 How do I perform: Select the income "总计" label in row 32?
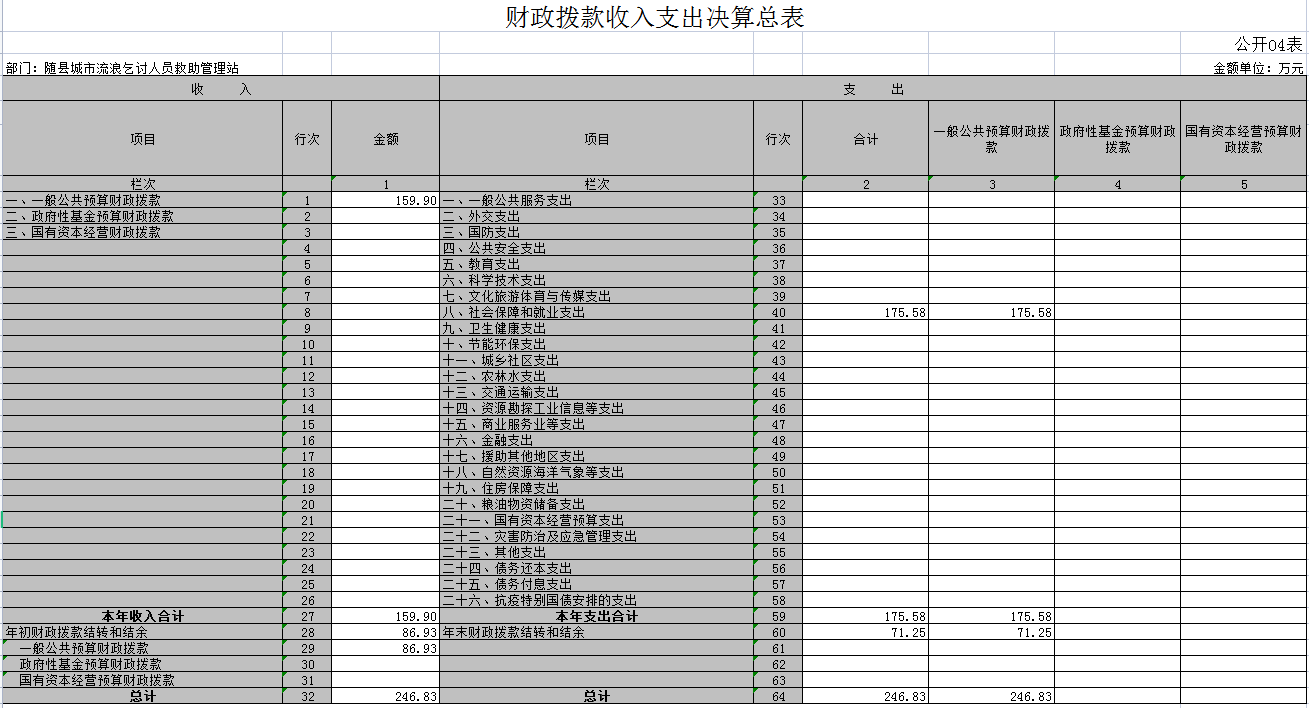(142, 696)
